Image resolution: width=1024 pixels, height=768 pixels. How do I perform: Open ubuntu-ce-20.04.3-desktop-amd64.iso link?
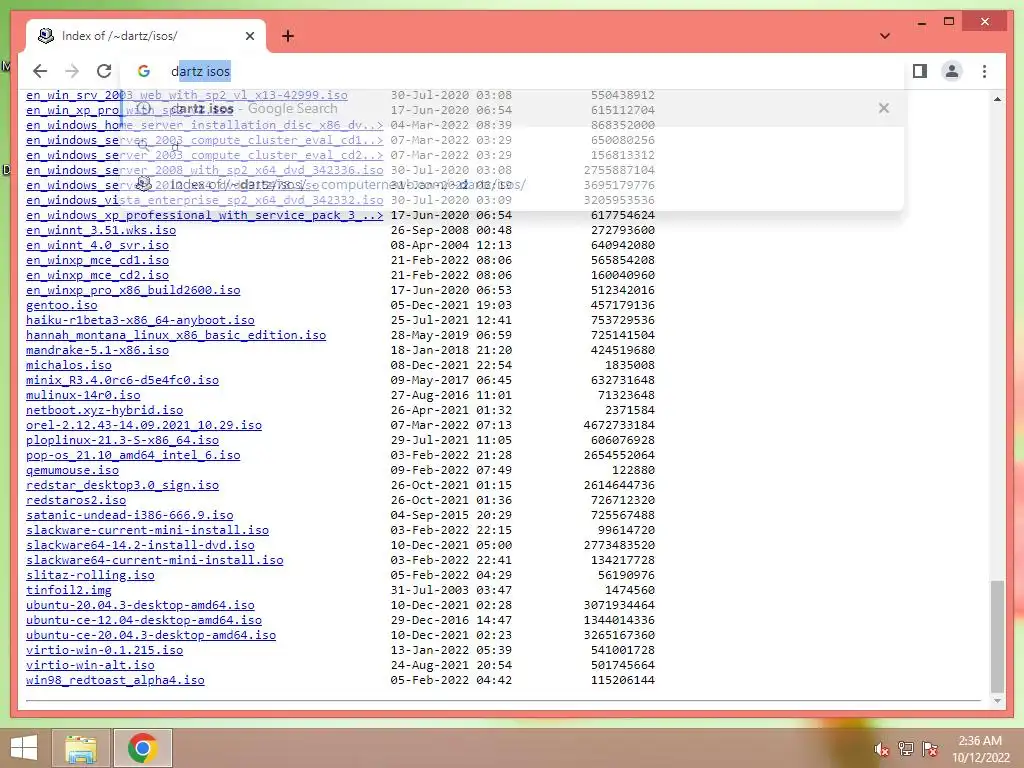[151, 635]
